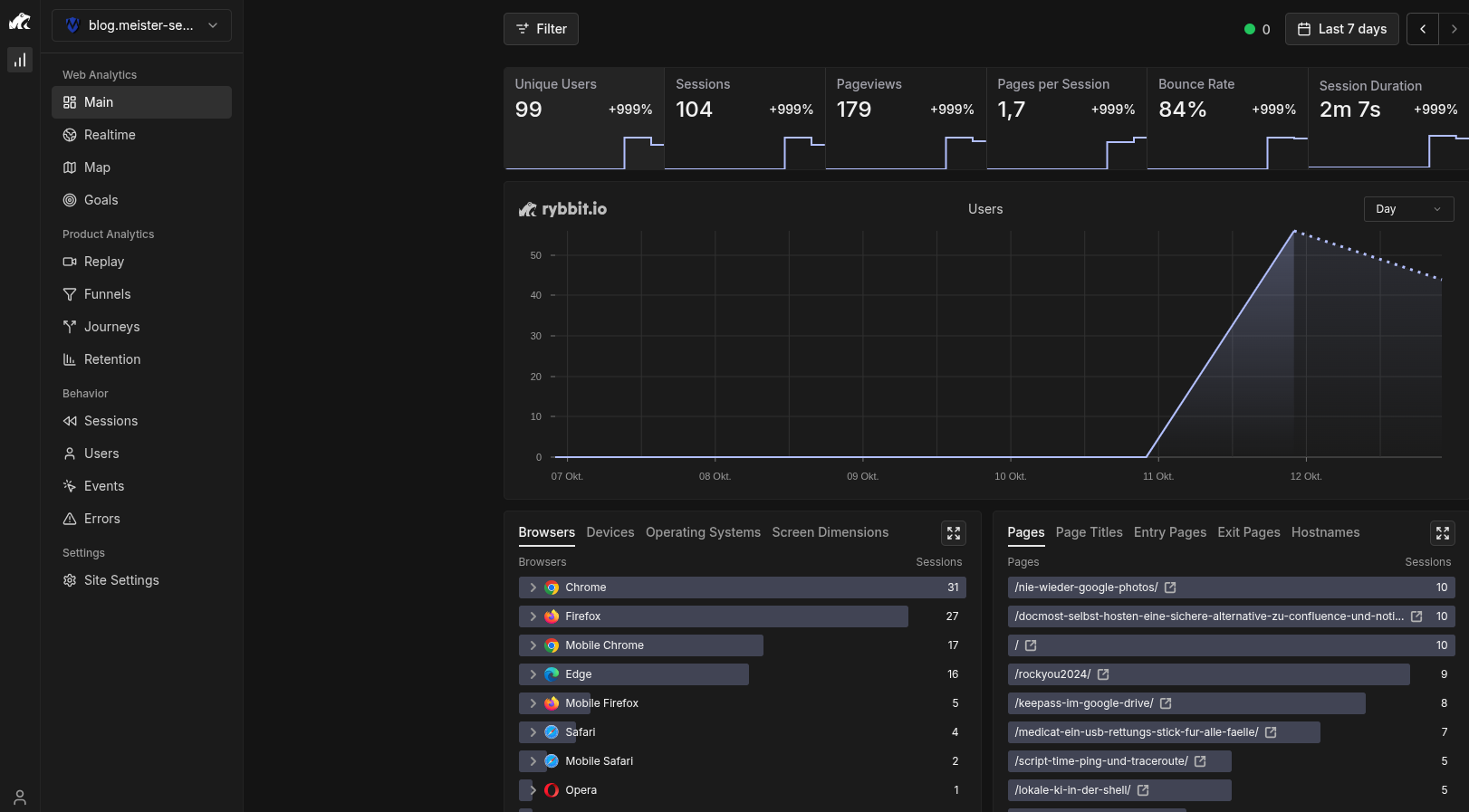Screen dimensions: 1469x812
Task: Expand the Edge browser row
Action: pos(533,674)
